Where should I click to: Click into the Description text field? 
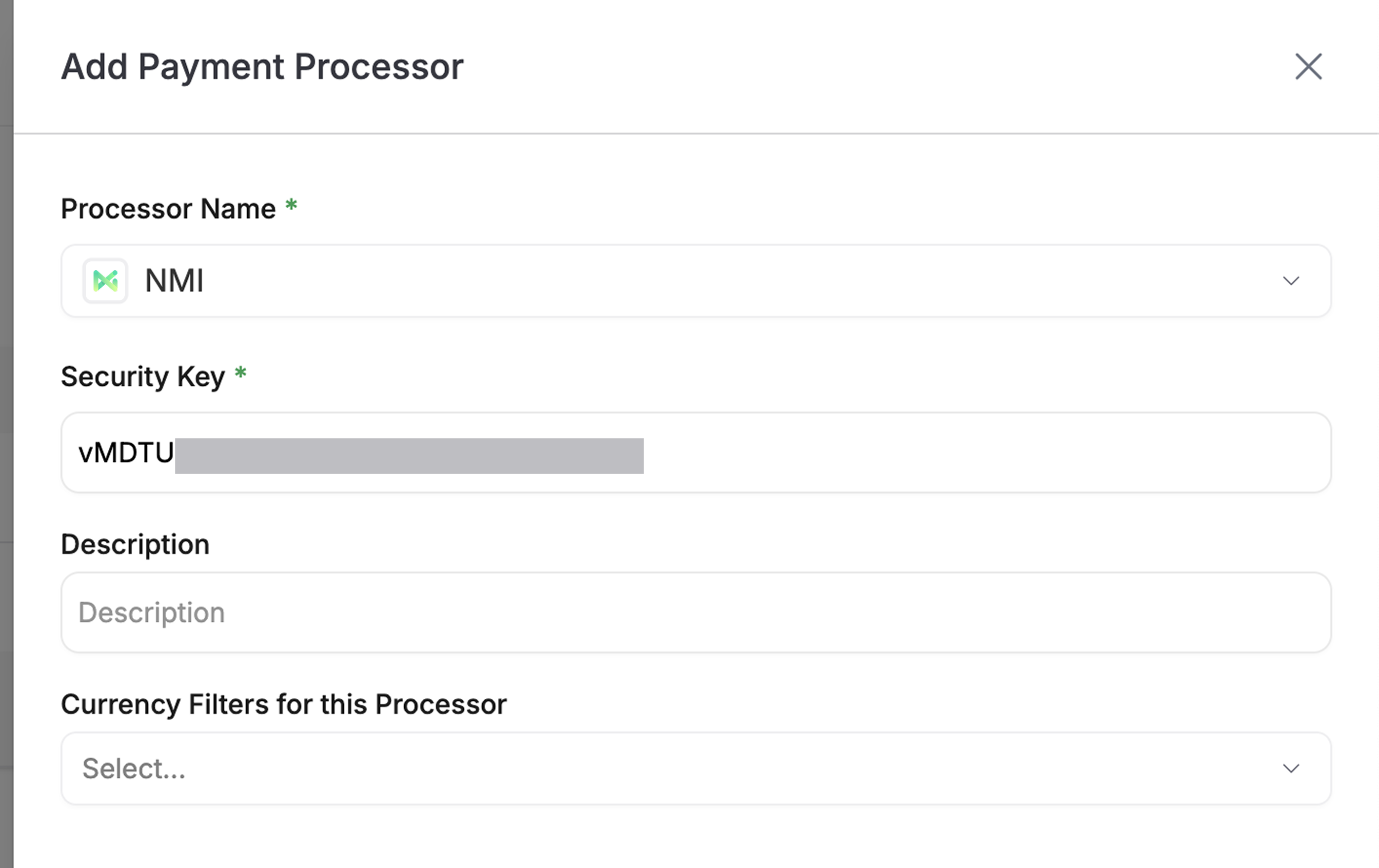pyautogui.click(x=696, y=612)
